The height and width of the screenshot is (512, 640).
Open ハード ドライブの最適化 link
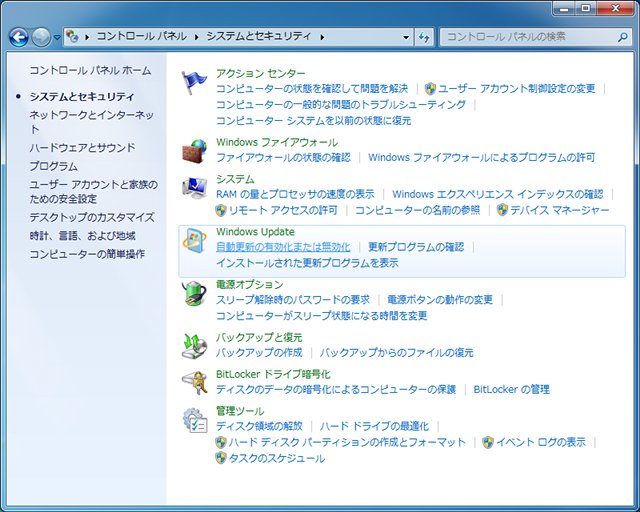pyautogui.click(x=374, y=426)
